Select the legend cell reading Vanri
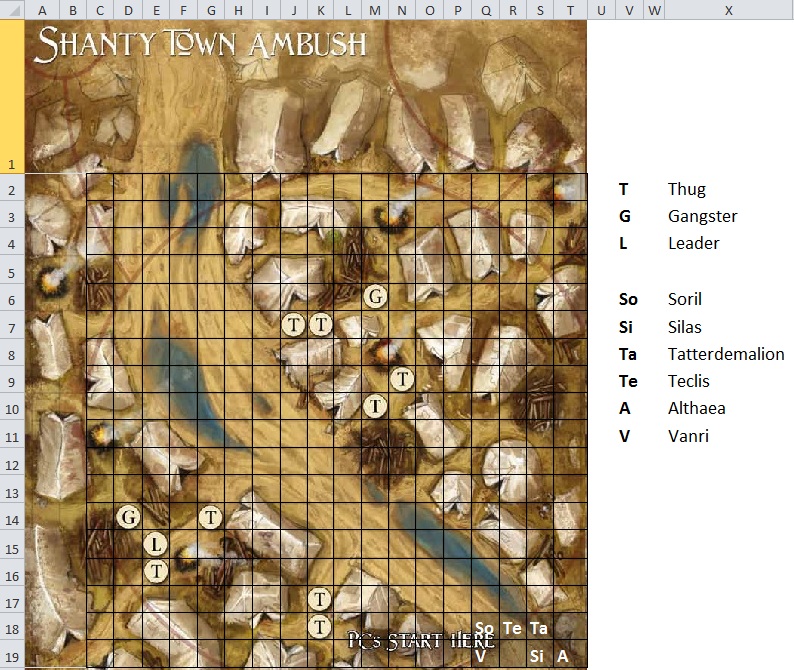The image size is (794, 670). coord(688,436)
